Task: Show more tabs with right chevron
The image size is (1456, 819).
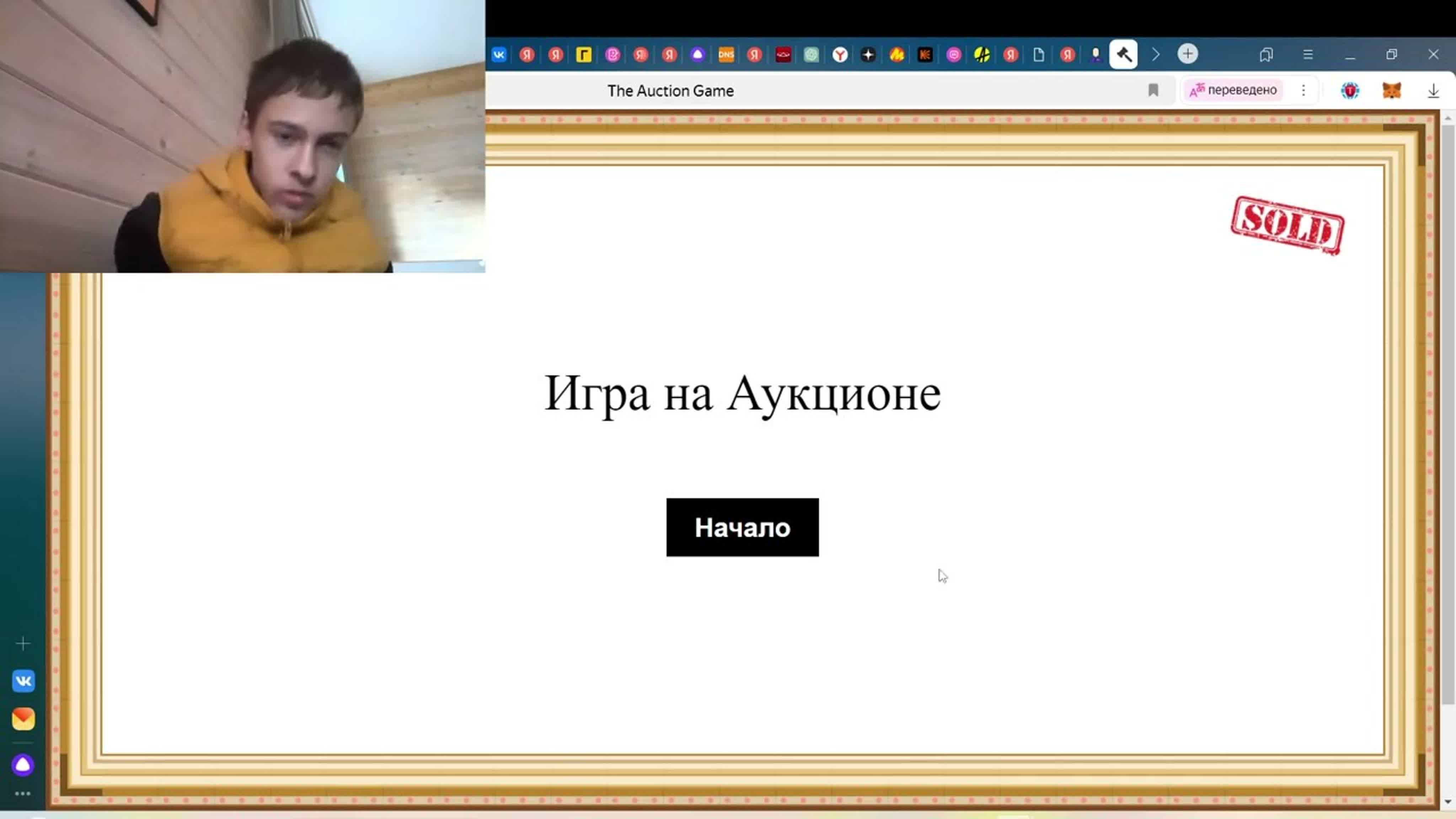Action: click(x=1156, y=54)
